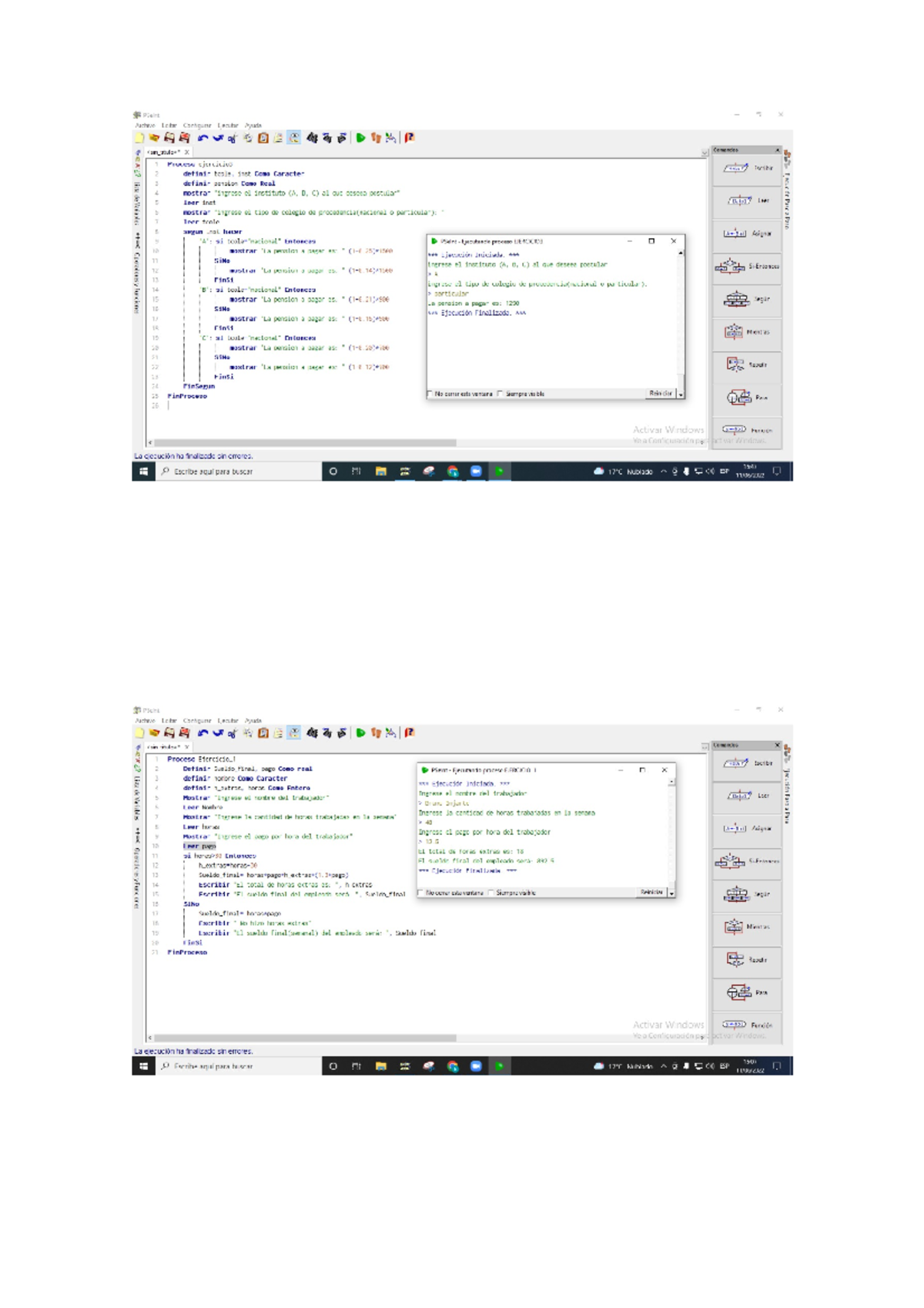Click the Leer command in the lower panel
The image size is (924, 1308).
pyautogui.click(x=746, y=796)
